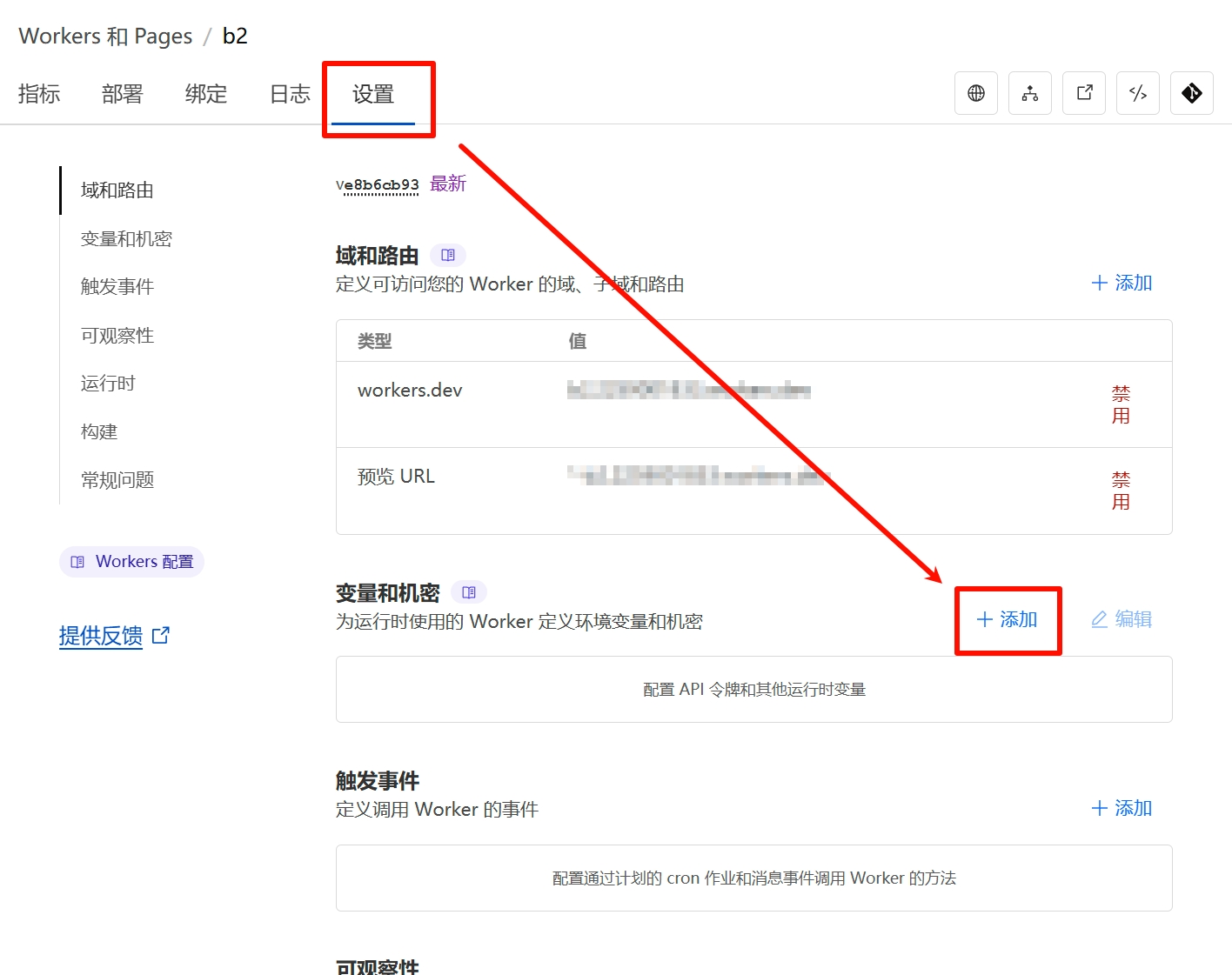Open the code editor icon button

[x=1138, y=93]
